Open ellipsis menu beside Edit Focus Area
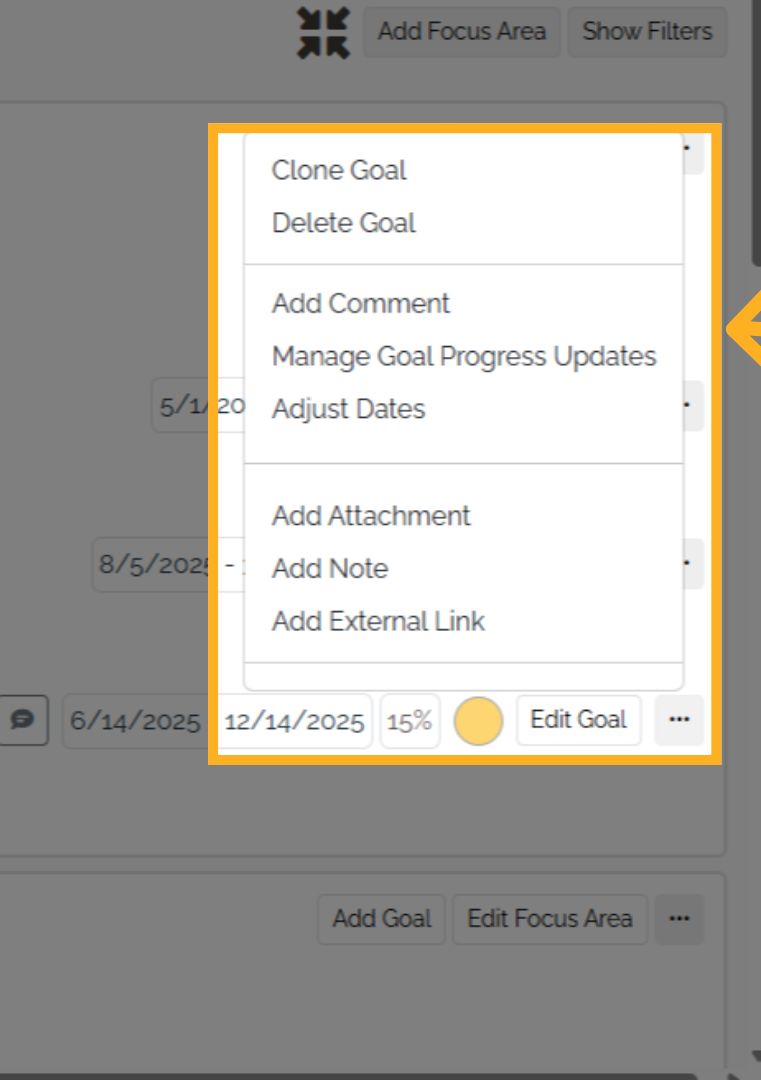Screen dimensions: 761x1080 pos(679,919)
